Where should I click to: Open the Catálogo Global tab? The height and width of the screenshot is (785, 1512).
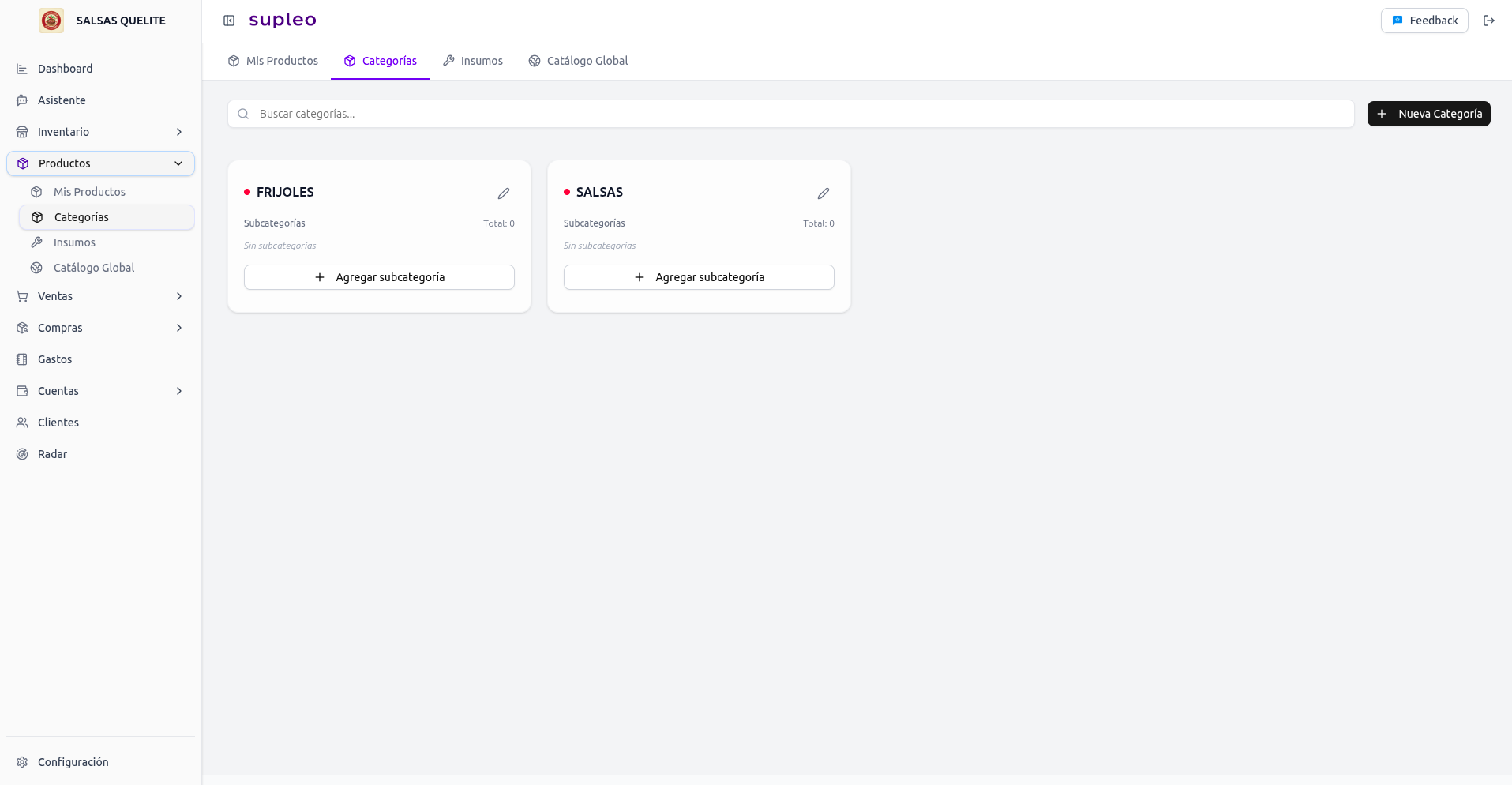tap(577, 61)
